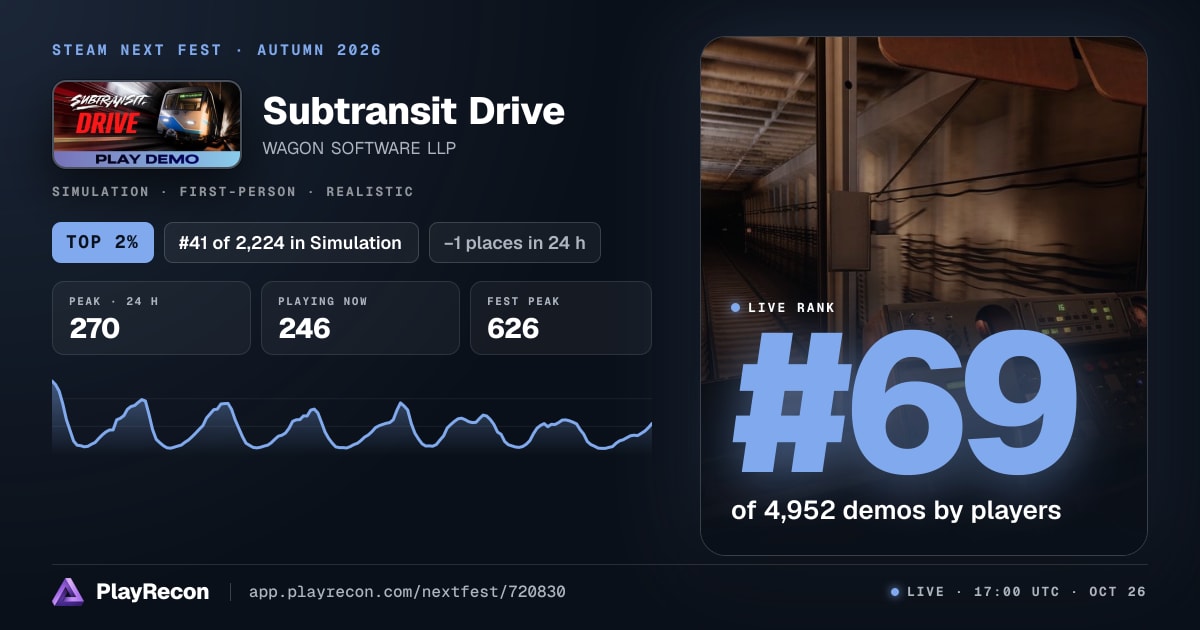Click 'of 4,952 demos by players' text
The height and width of the screenshot is (630, 1200).
pos(896,510)
